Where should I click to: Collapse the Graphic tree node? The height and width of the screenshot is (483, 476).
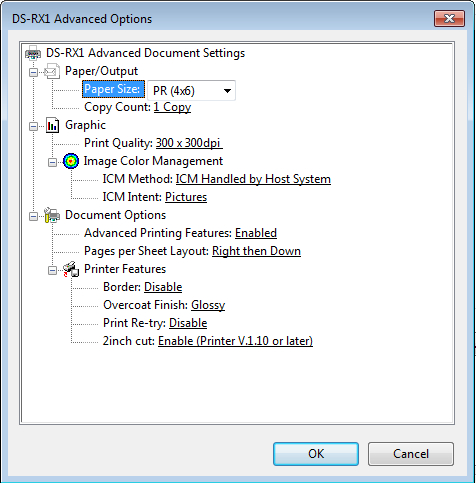pyautogui.click(x=33, y=126)
